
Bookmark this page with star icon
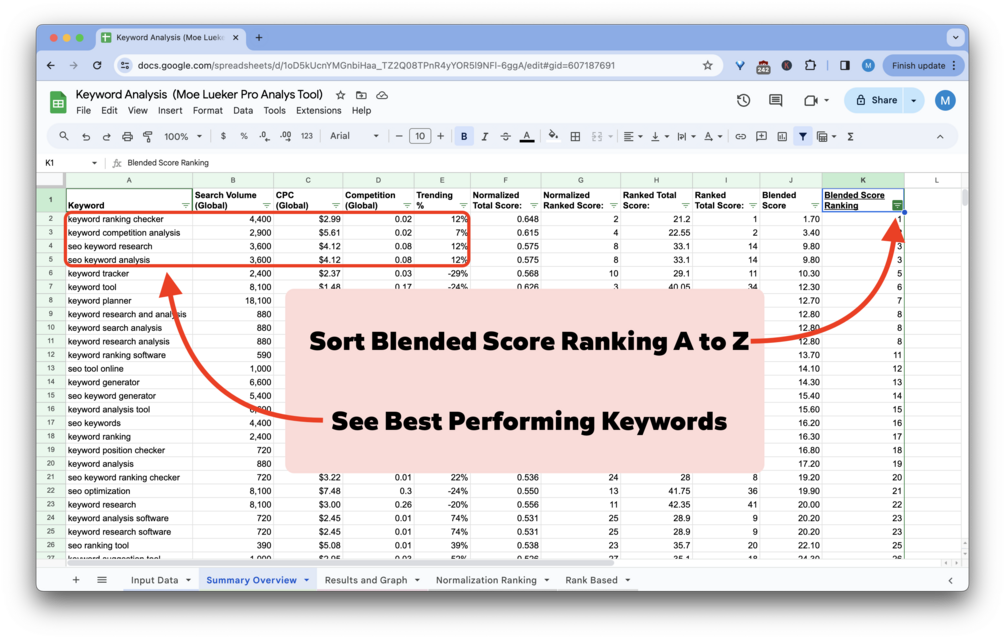pyautogui.click(x=708, y=65)
